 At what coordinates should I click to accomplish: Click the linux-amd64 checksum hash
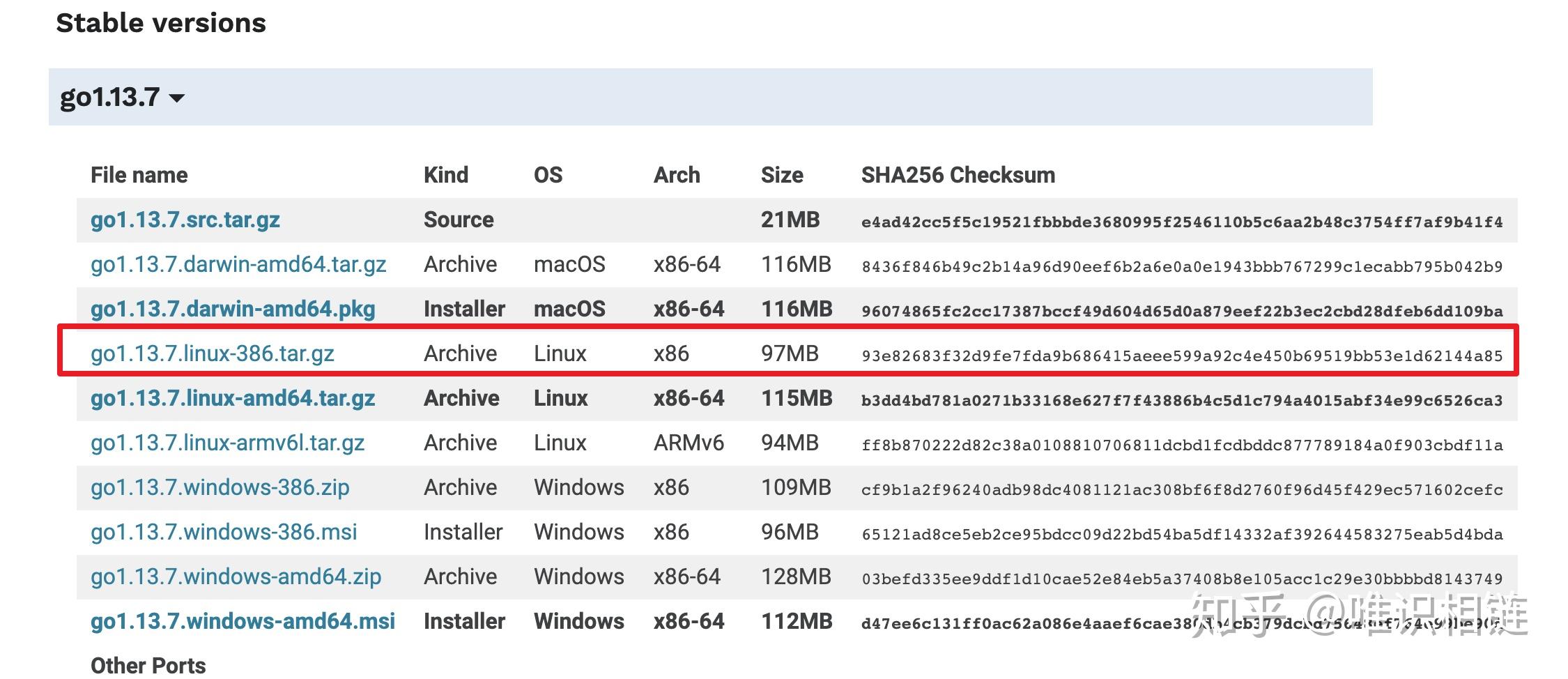point(1182,401)
